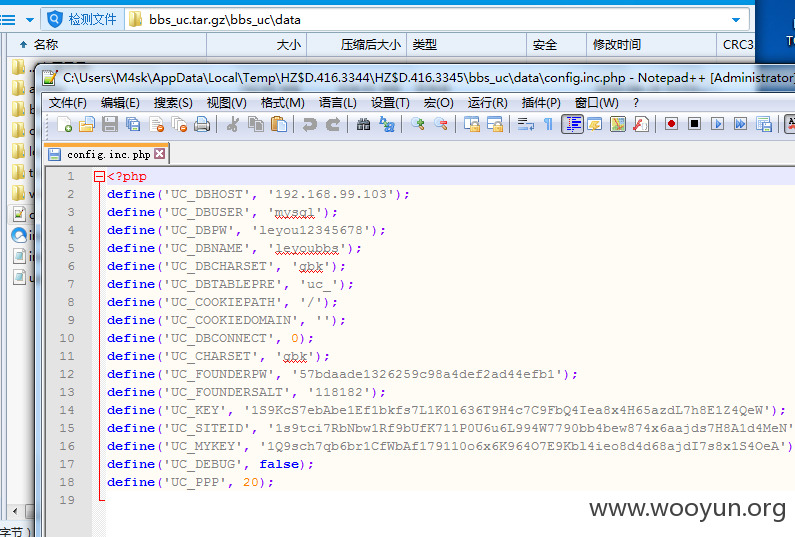Redo the last undone edit
795x537 pixels.
coord(333,124)
